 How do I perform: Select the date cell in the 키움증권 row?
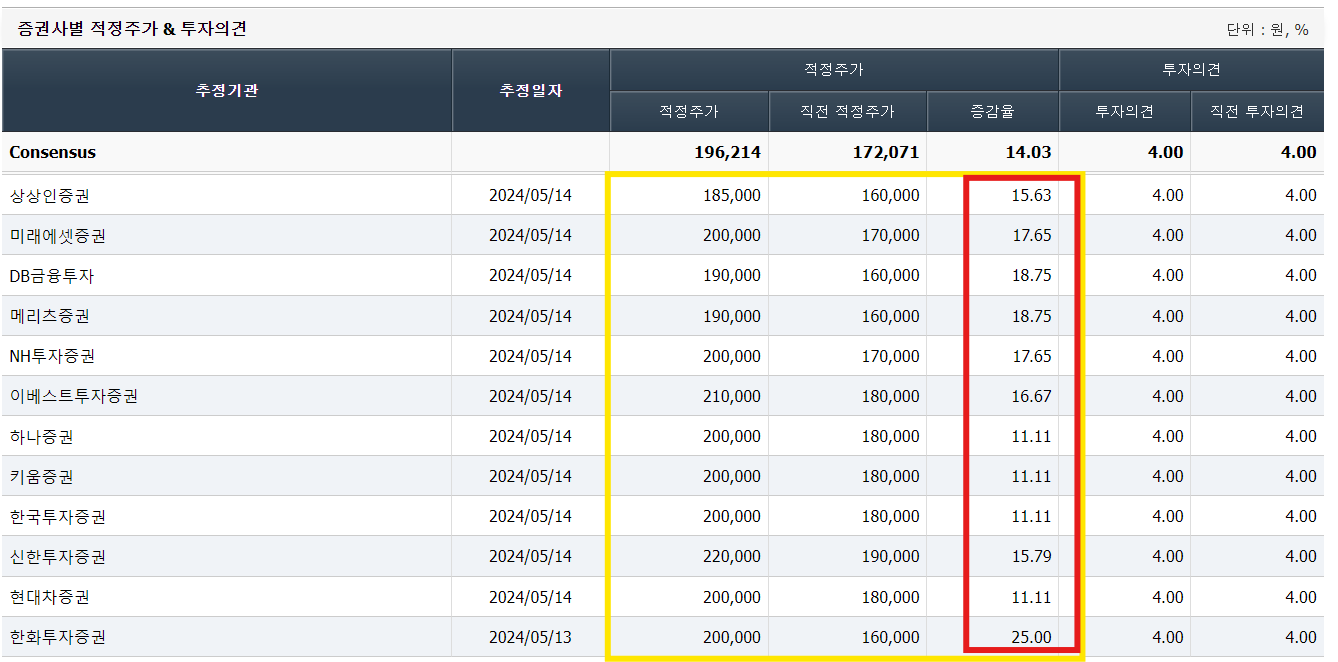tap(530, 477)
